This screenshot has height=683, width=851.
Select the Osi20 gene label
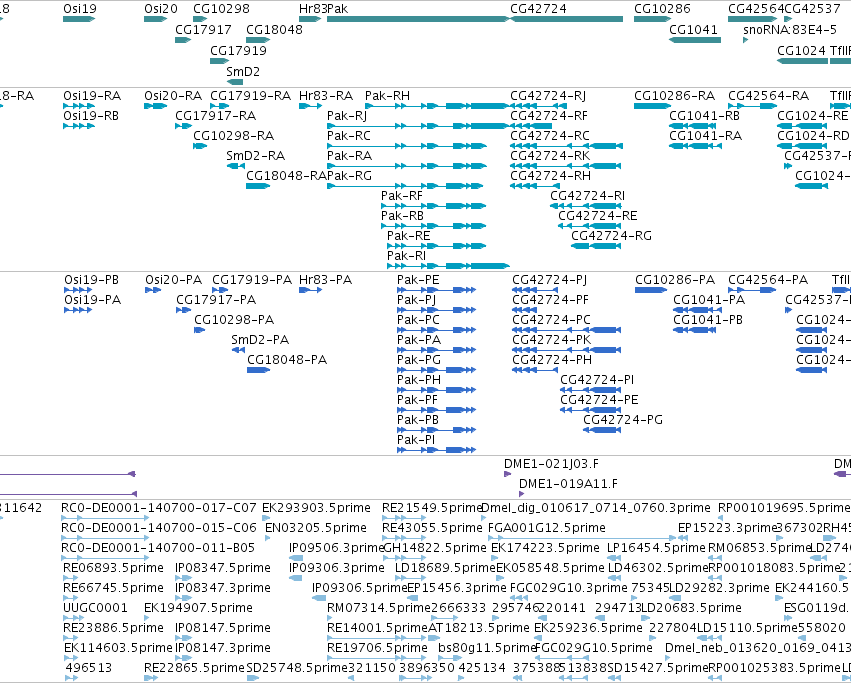(x=161, y=9)
